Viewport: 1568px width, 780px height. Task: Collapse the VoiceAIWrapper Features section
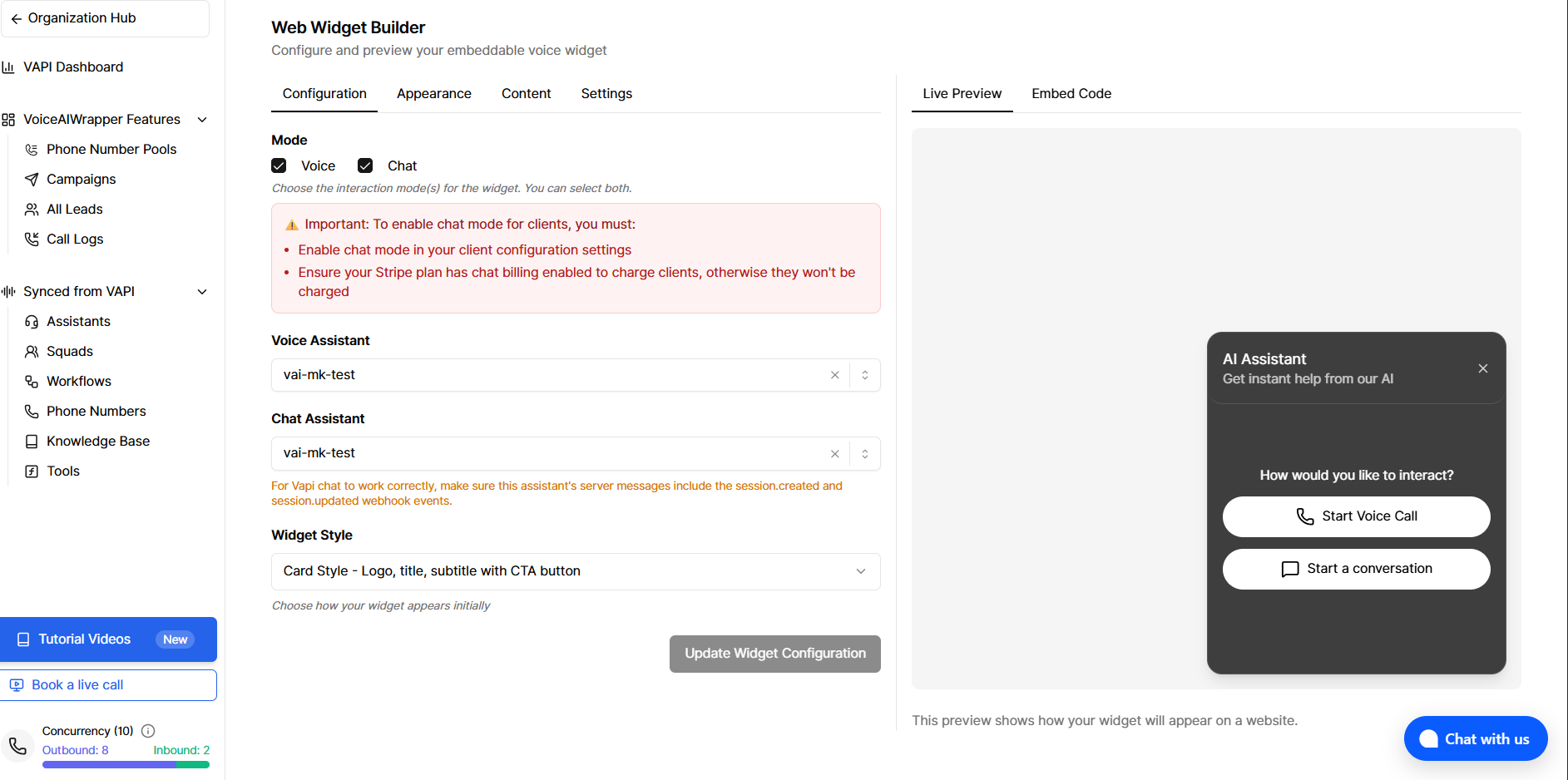[202, 120]
